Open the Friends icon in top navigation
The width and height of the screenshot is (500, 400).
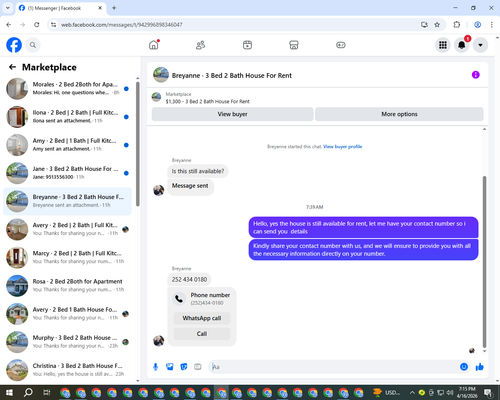click(200, 45)
